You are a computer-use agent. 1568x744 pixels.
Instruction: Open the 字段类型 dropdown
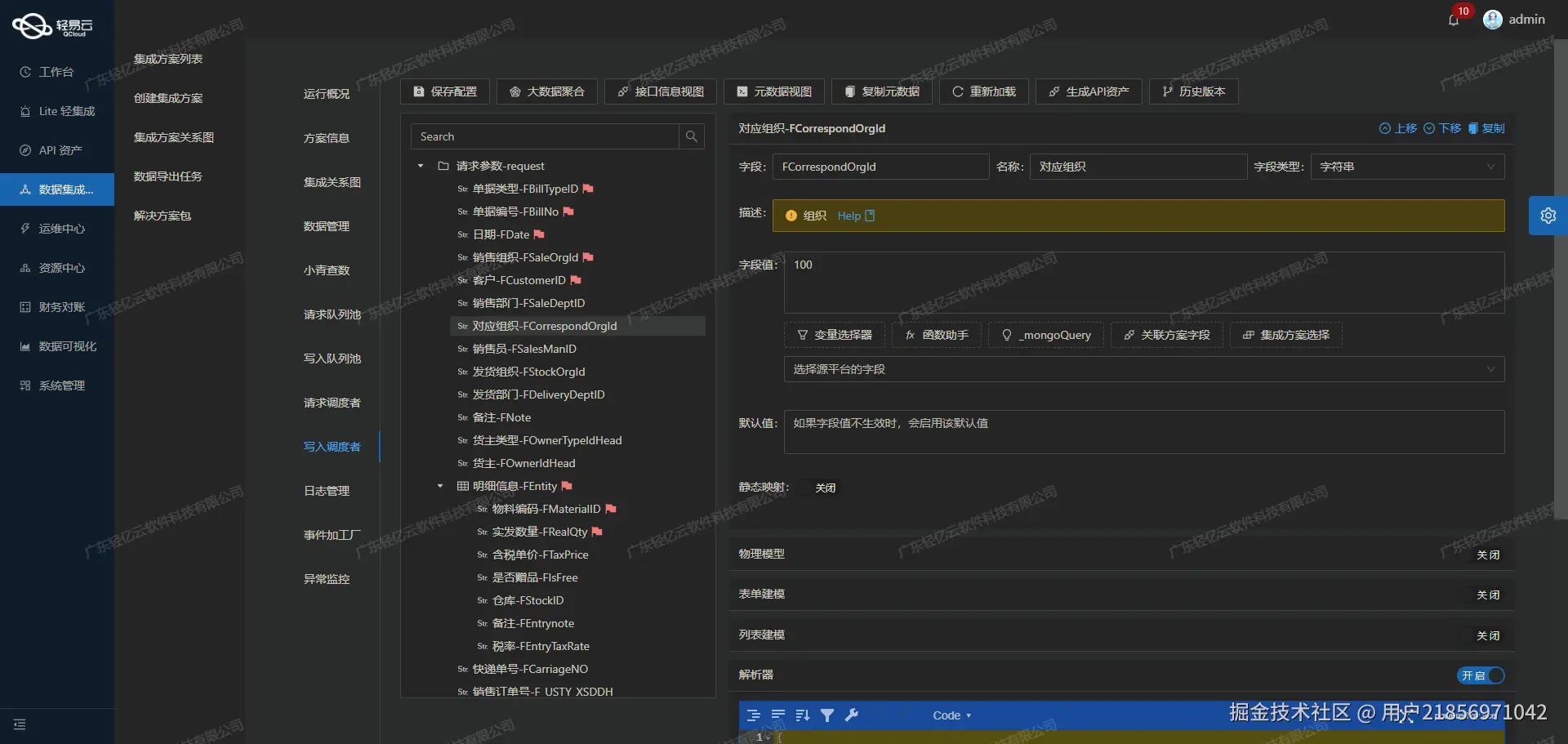[x=1408, y=167]
